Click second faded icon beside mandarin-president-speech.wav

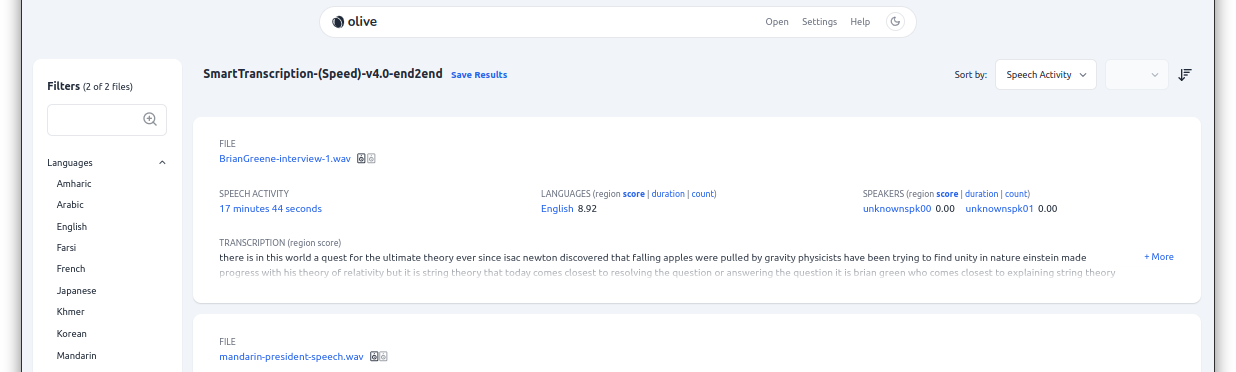(x=383, y=356)
